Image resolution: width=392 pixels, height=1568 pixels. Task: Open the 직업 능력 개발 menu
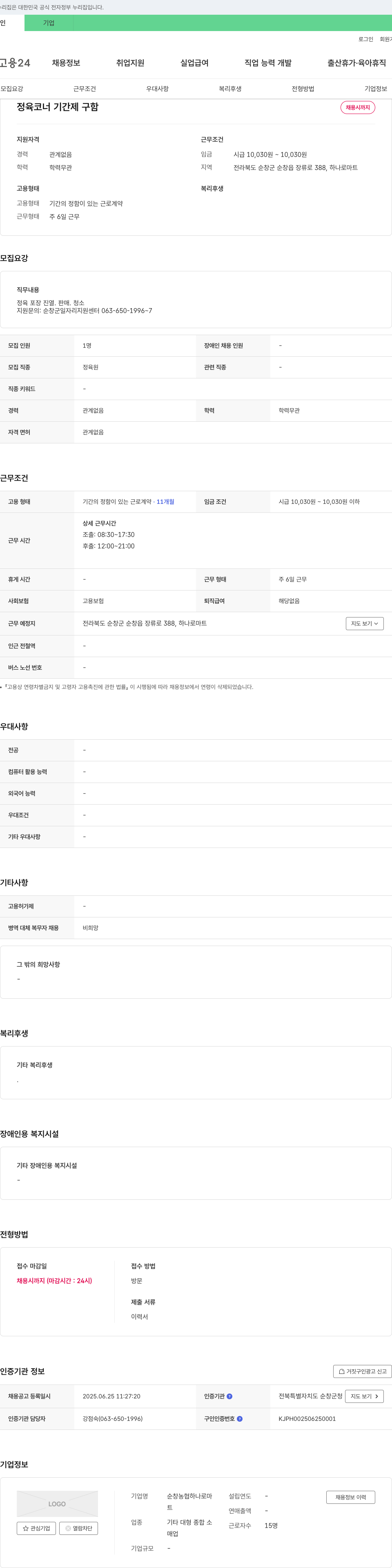268,63
